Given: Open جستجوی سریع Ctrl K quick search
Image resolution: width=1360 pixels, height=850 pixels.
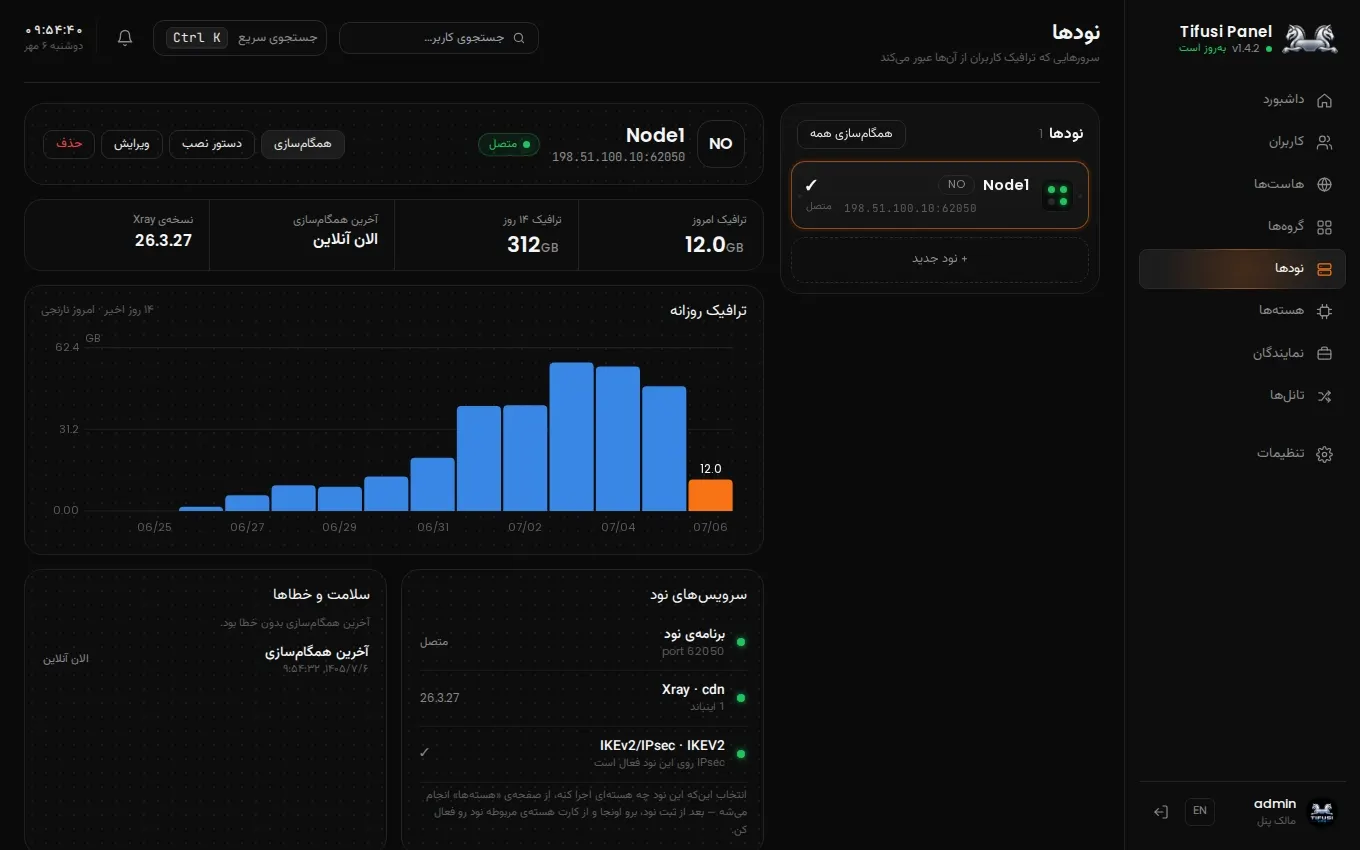Looking at the screenshot, I should pyautogui.click(x=240, y=38).
